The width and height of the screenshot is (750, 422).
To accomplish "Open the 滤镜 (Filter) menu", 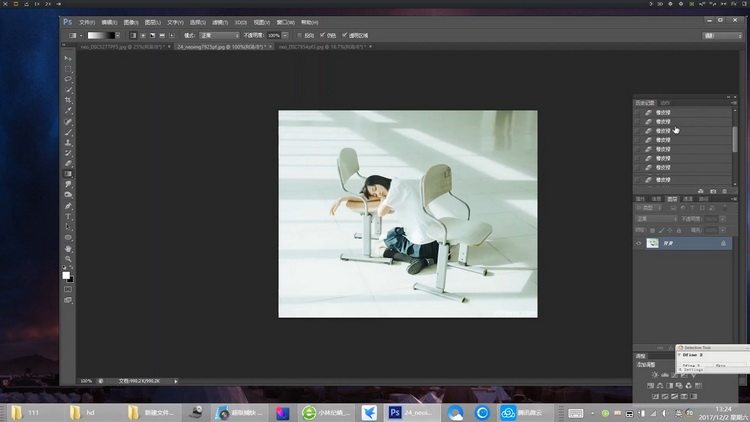I will [x=220, y=22].
